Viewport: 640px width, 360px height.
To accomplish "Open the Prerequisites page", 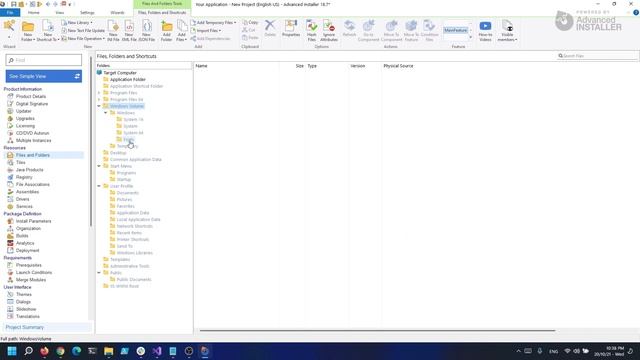I will click(x=28, y=265).
